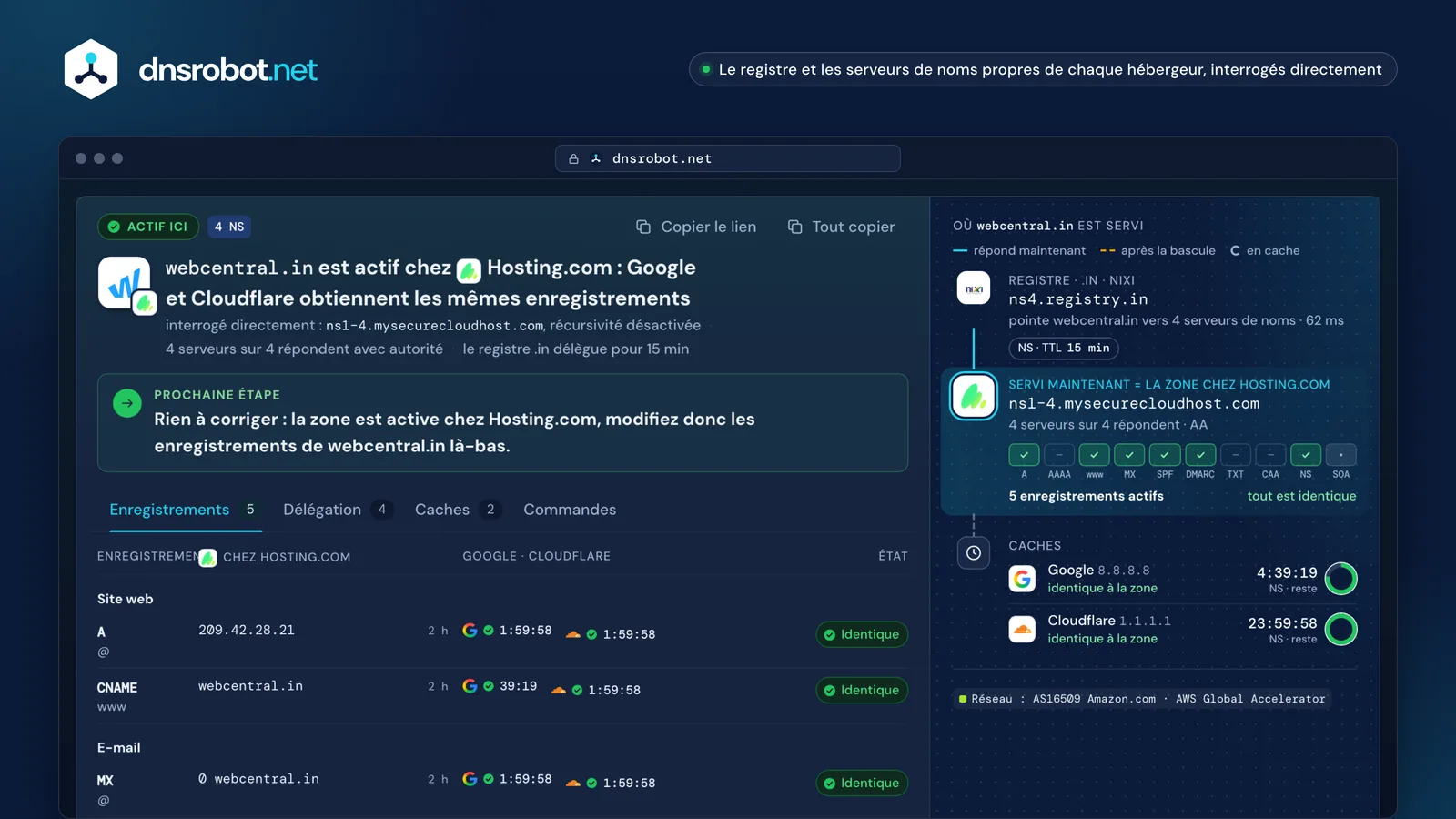1456x819 pixels.
Task: Click the A record value 209.42.28.21
Action: click(247, 630)
